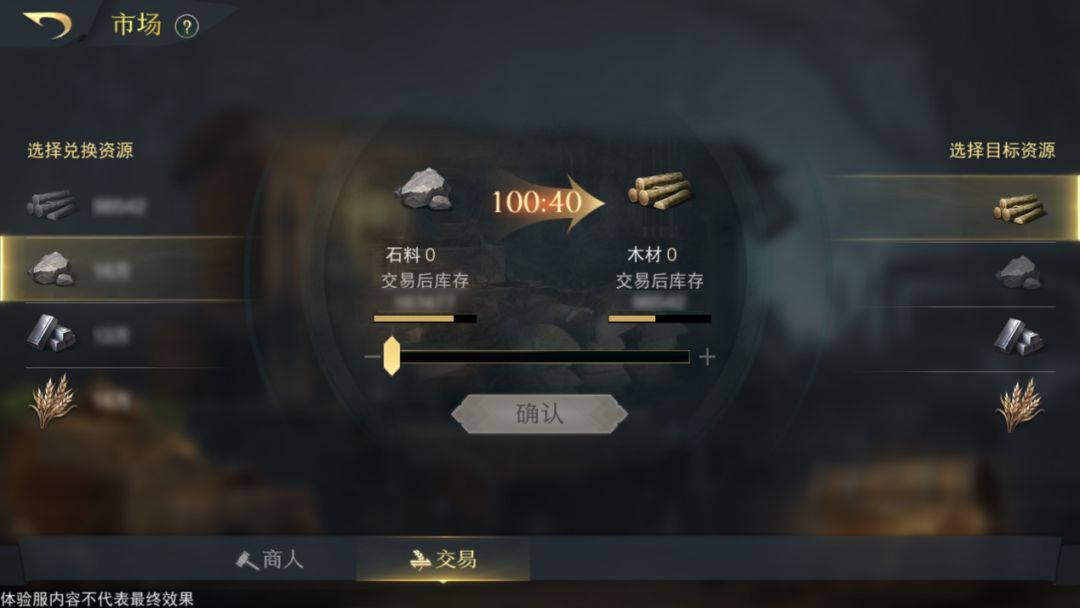Open the market help question mark
Screen dimensions: 1080x608
pyautogui.click(x=187, y=27)
